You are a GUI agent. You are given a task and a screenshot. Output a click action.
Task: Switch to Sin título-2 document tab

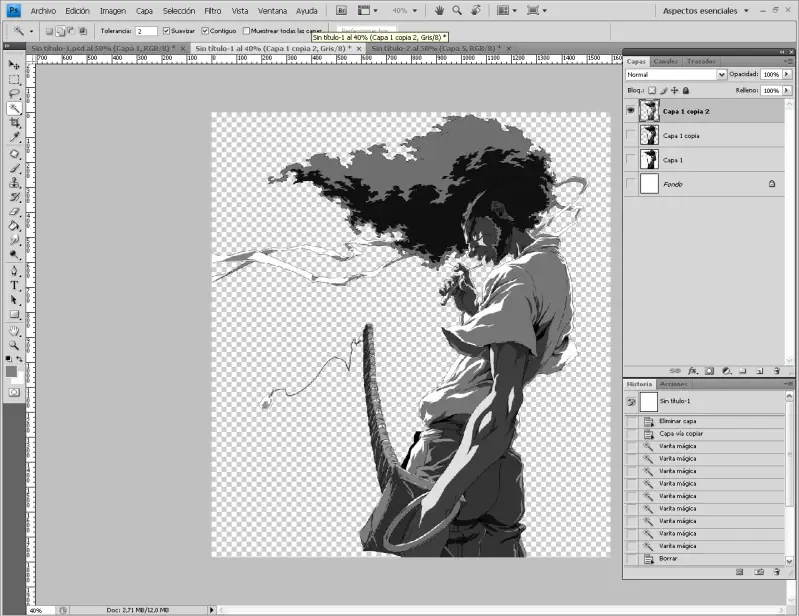436,48
